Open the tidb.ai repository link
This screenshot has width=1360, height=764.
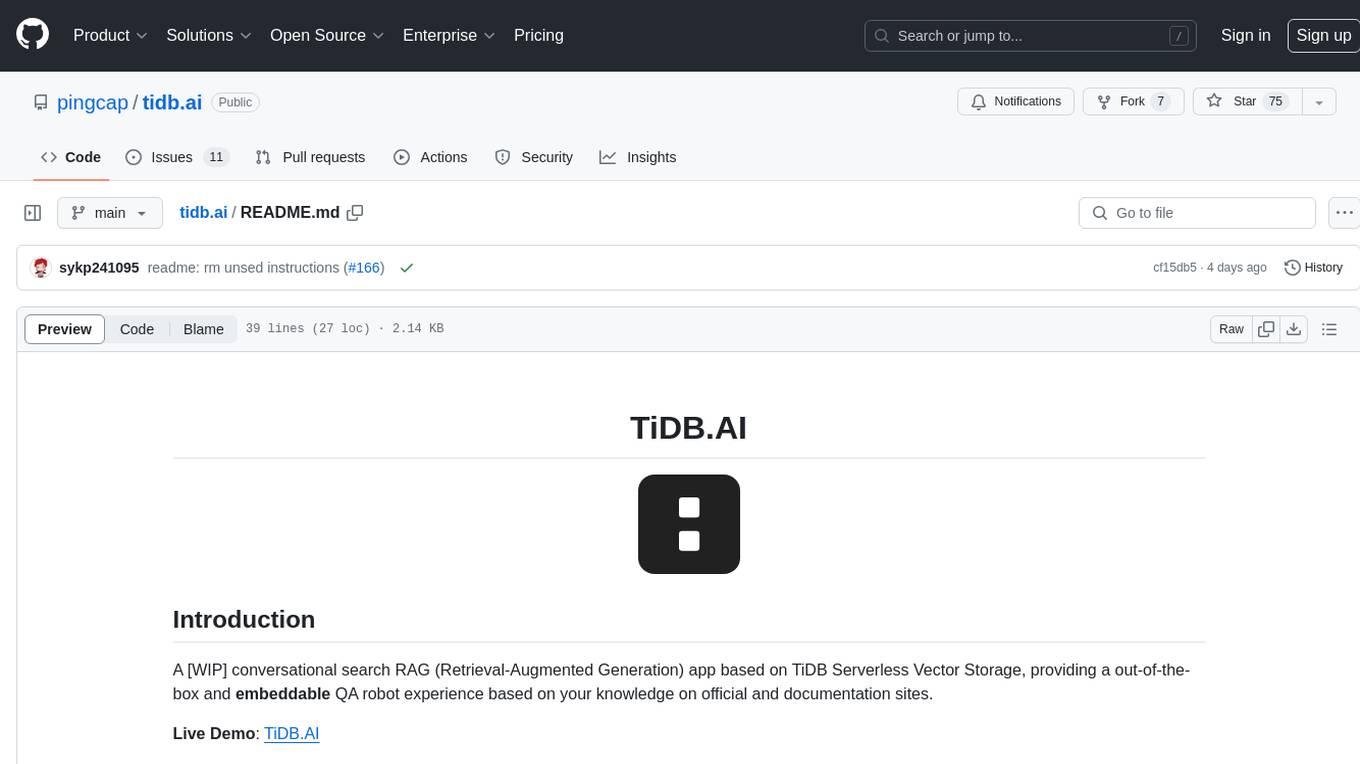tap(172, 102)
